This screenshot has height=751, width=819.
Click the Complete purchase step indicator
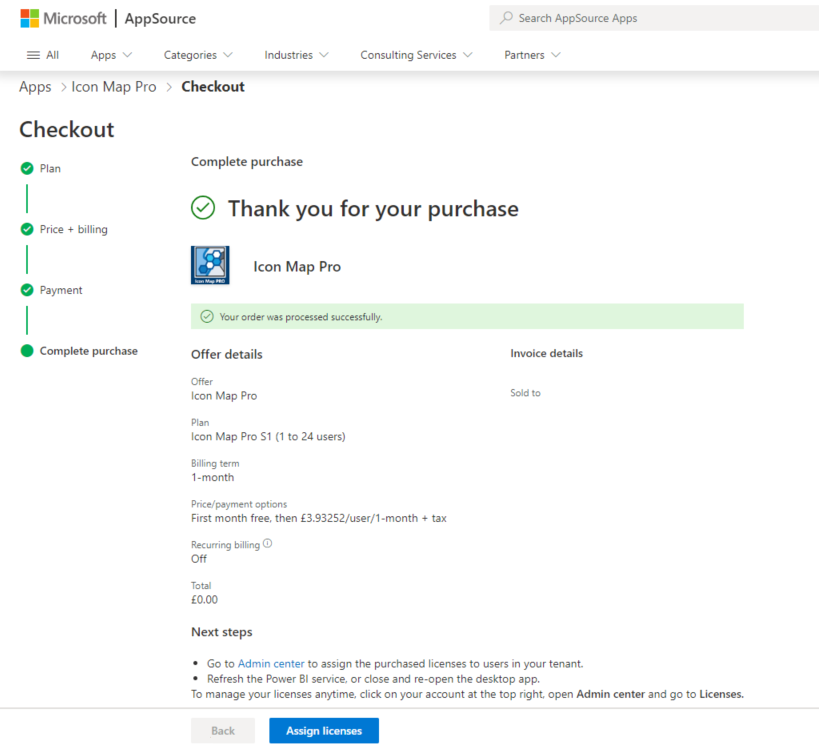(27, 351)
